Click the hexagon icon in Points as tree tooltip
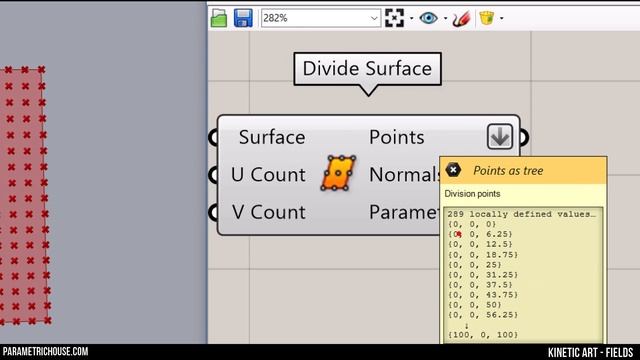Image resolution: width=640 pixels, height=360 pixels. pos(453,170)
